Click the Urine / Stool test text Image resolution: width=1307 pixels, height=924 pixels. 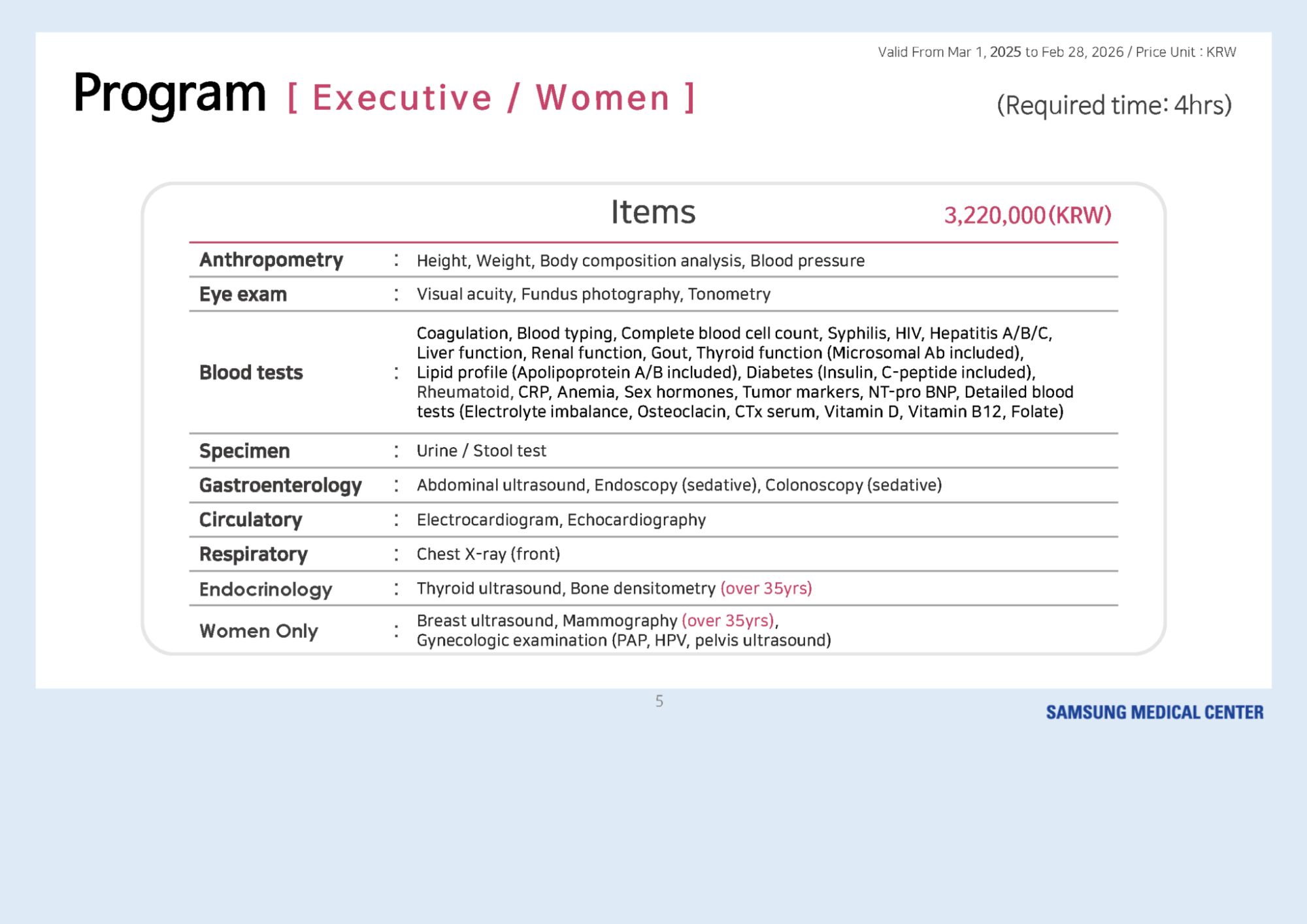[481, 451]
